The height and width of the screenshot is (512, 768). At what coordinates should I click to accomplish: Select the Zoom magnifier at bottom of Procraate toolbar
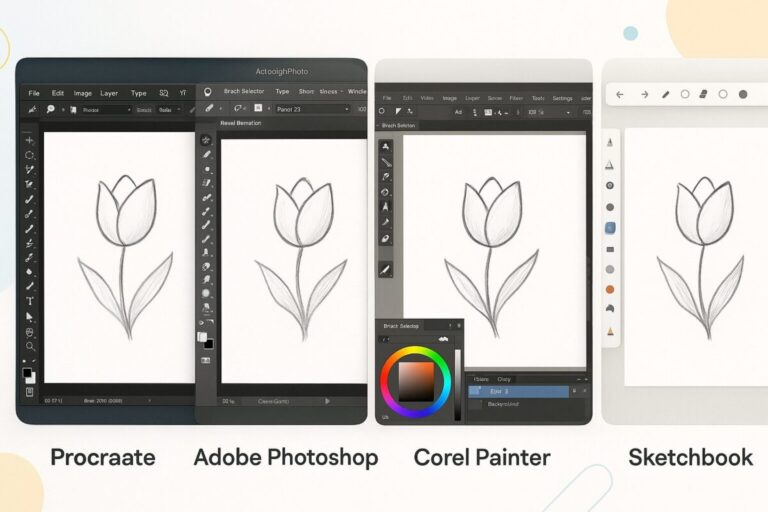30,346
